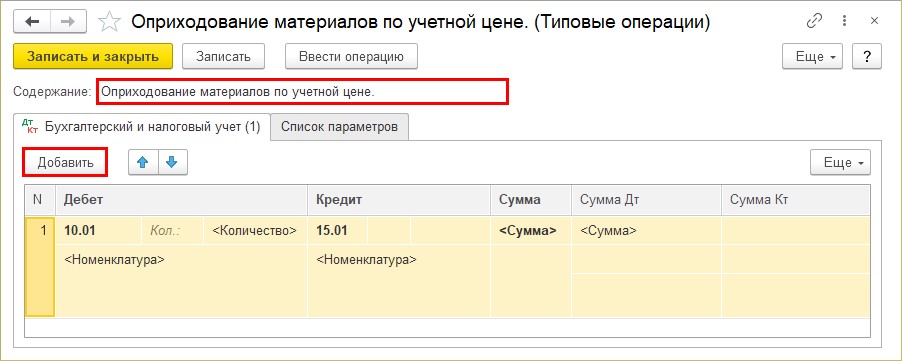Switch to Список параметров tab
The height and width of the screenshot is (361, 902).
(339, 127)
